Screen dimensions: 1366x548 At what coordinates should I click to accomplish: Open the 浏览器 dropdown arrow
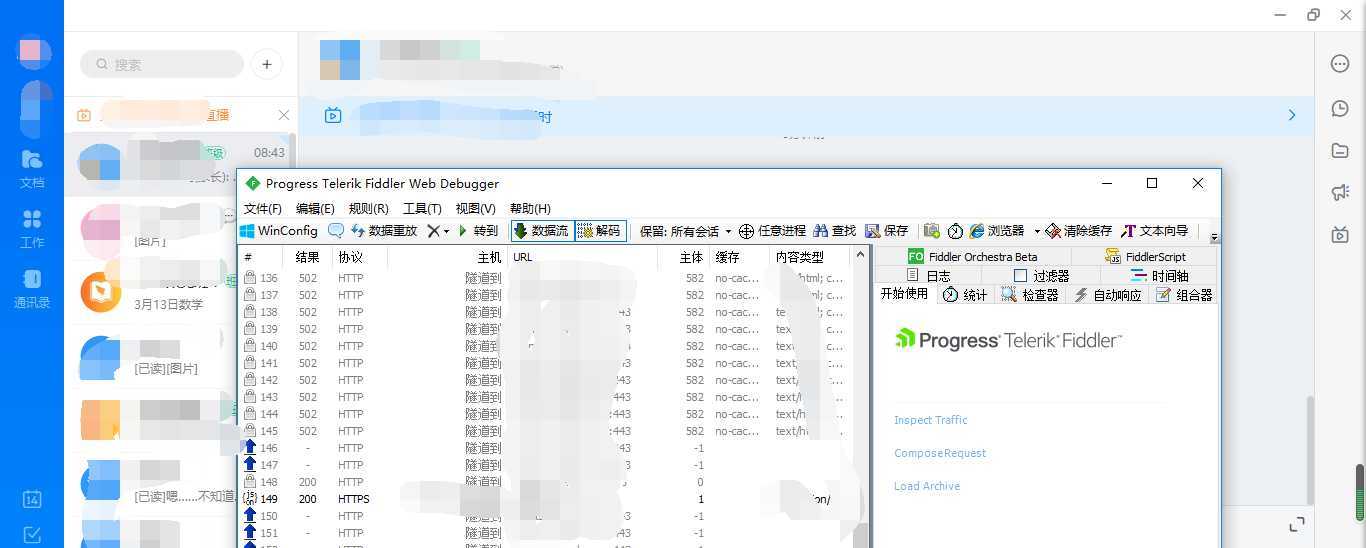click(1037, 231)
